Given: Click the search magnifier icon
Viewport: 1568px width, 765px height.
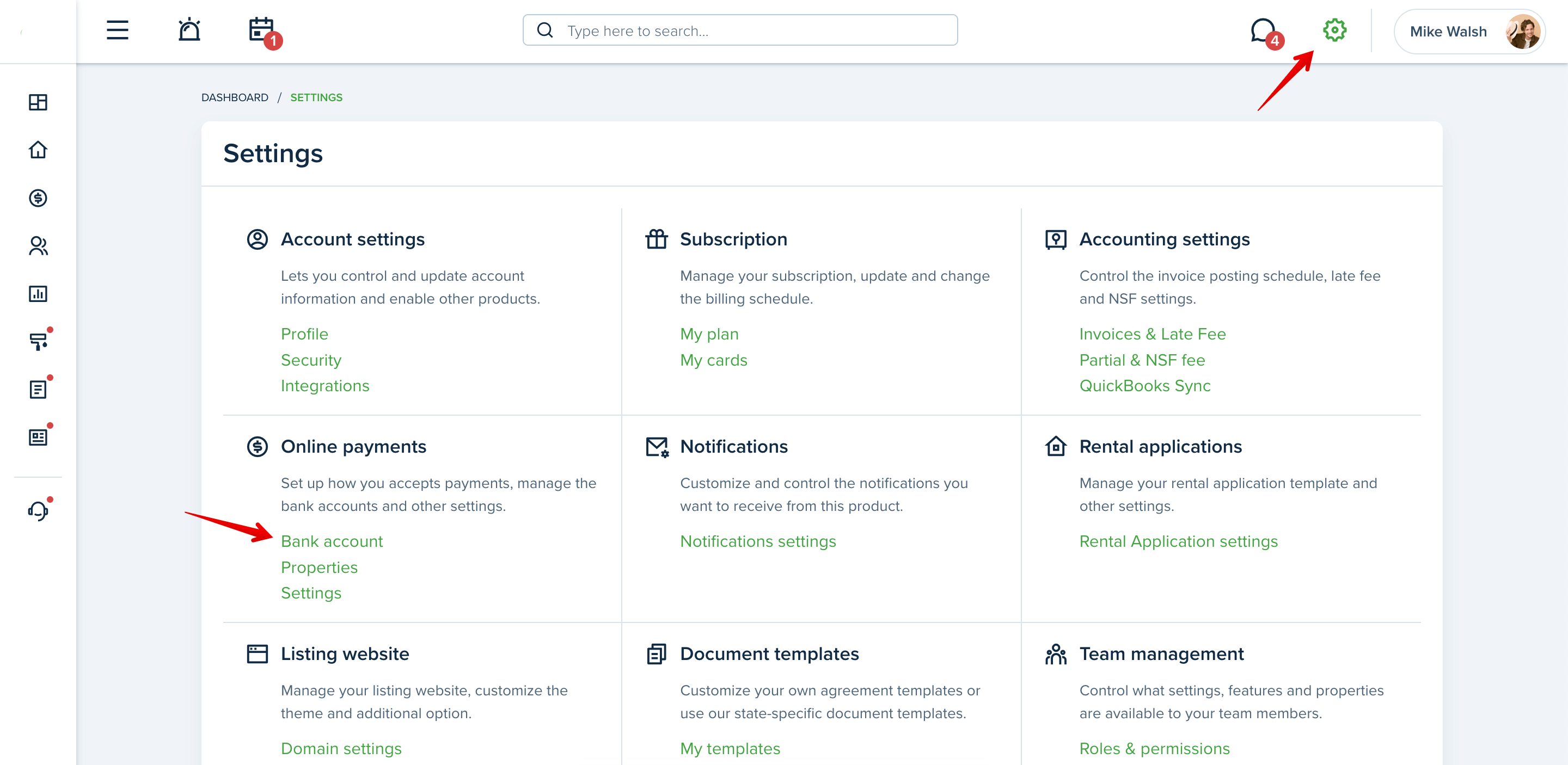Looking at the screenshot, I should click(545, 30).
